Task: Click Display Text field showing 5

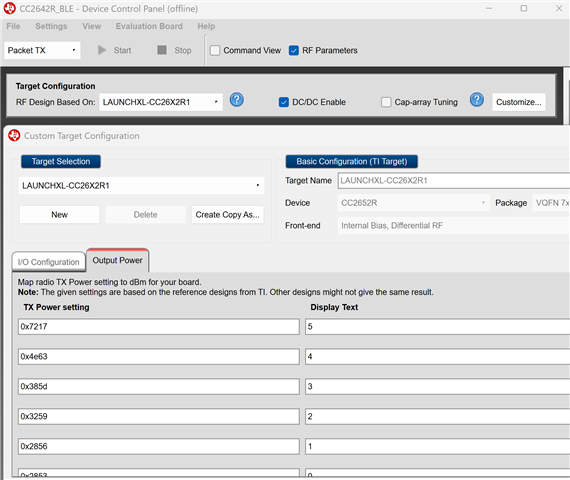Action: [438, 327]
